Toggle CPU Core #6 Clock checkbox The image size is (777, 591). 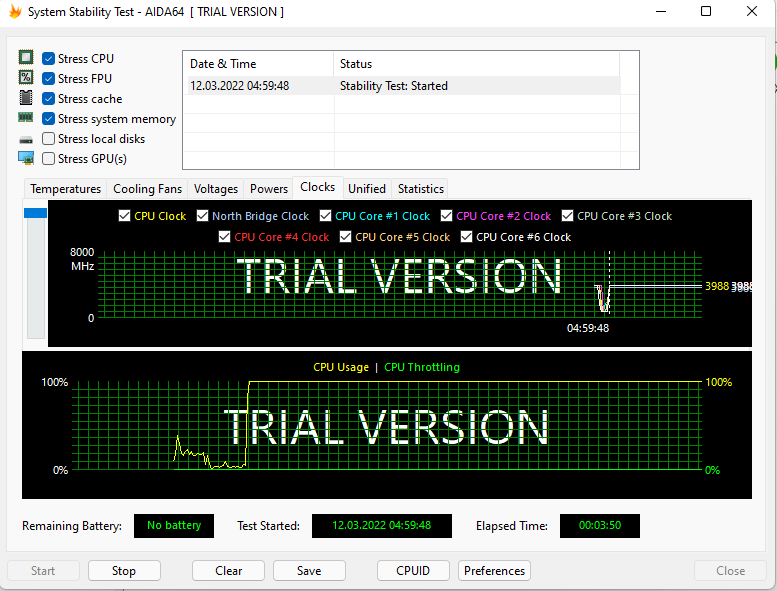[466, 237]
